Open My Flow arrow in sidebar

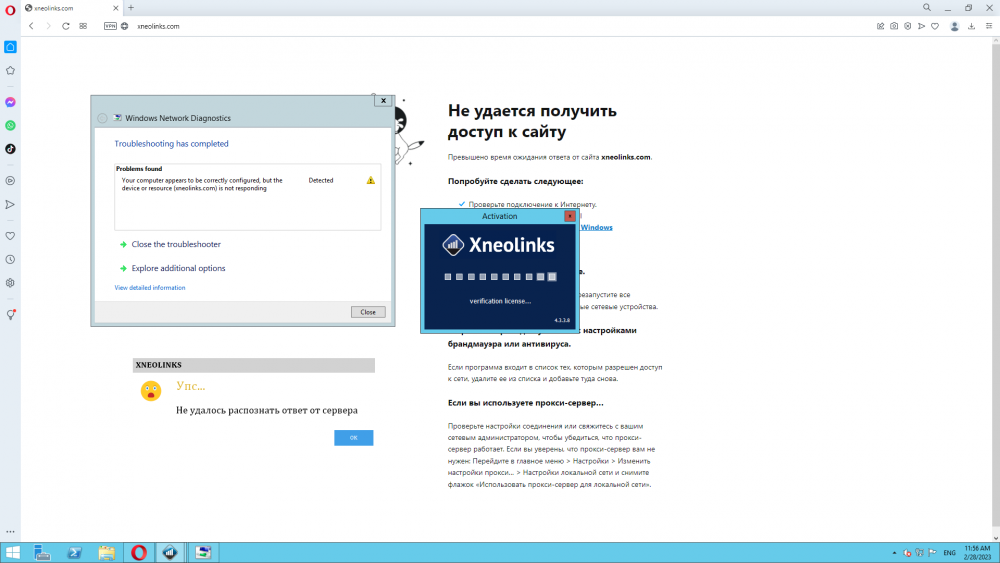pyautogui.click(x=10, y=205)
